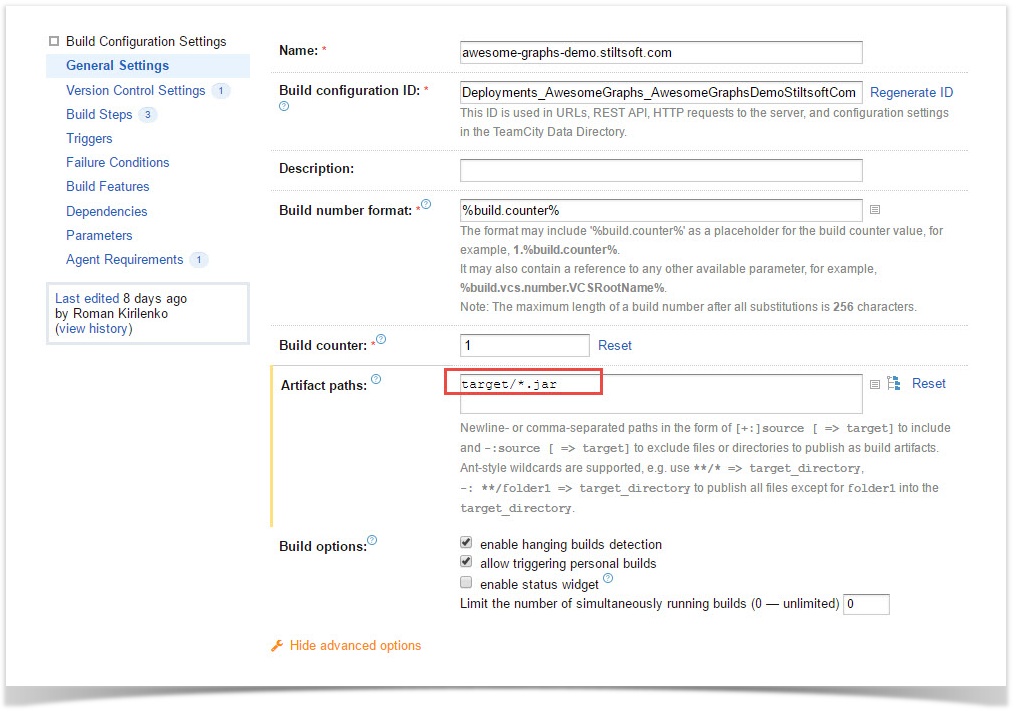Viewport: 1020px width, 715px height.
Task: Click the Build Configuration Settings heading
Action: (146, 42)
